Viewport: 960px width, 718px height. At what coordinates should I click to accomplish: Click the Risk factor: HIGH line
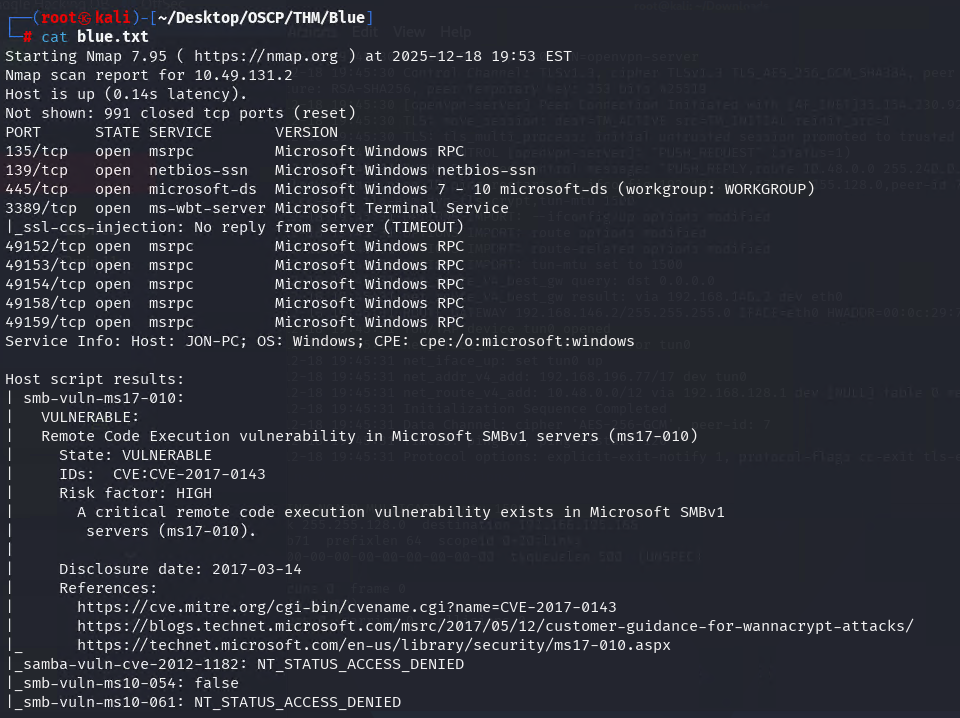(x=135, y=493)
